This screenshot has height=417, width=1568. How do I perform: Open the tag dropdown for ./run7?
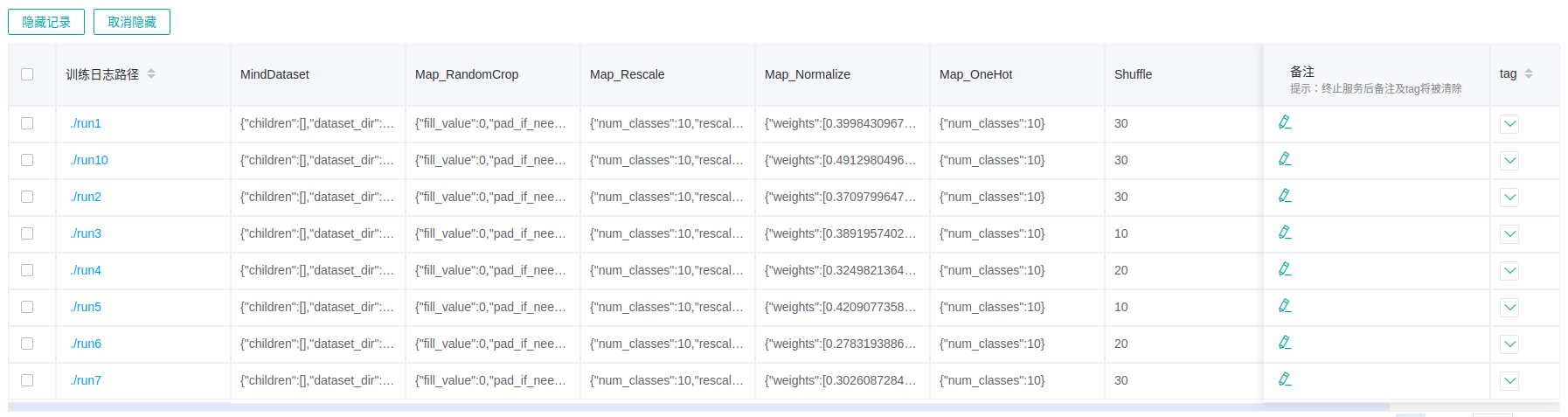point(1509,381)
